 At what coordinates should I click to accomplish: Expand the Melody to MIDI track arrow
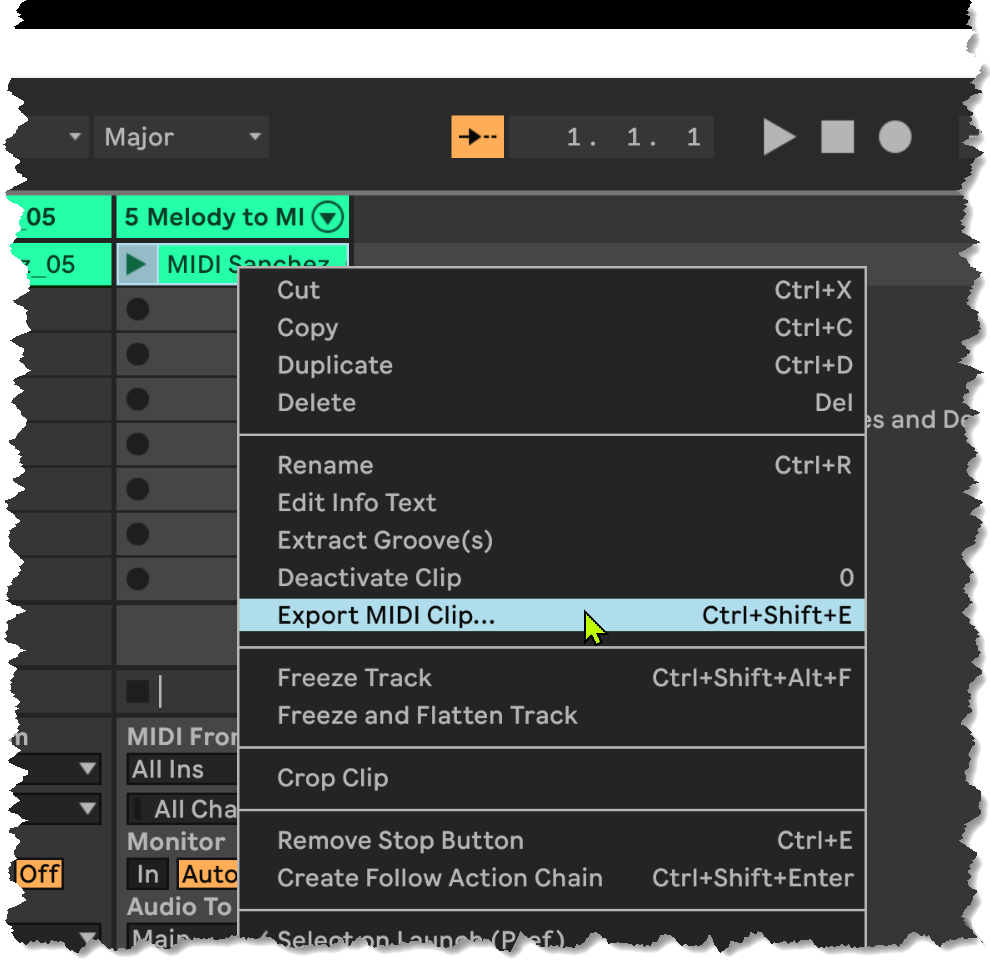pos(327,217)
